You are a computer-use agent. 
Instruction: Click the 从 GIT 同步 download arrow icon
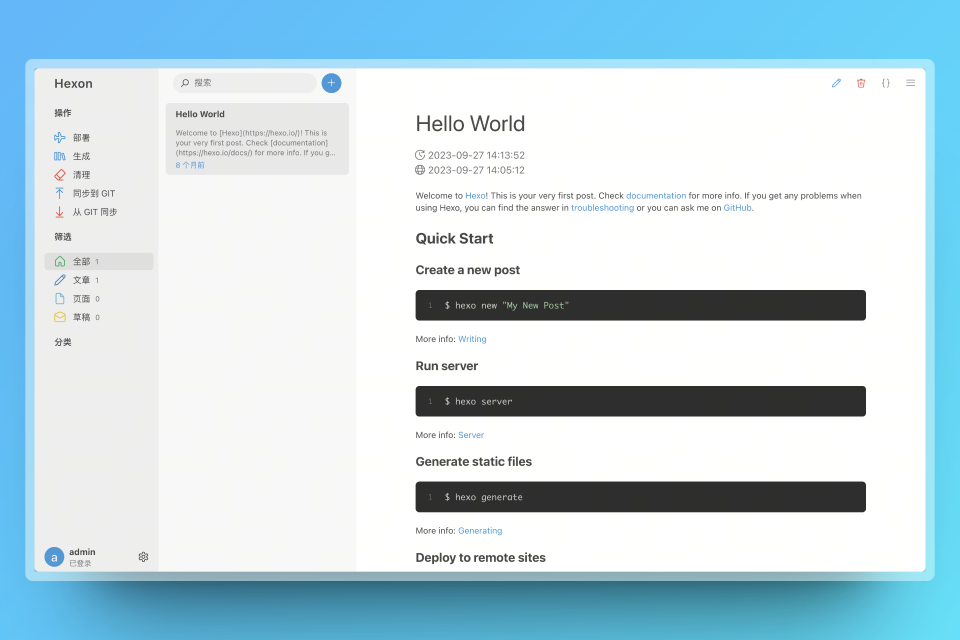click(x=59, y=212)
